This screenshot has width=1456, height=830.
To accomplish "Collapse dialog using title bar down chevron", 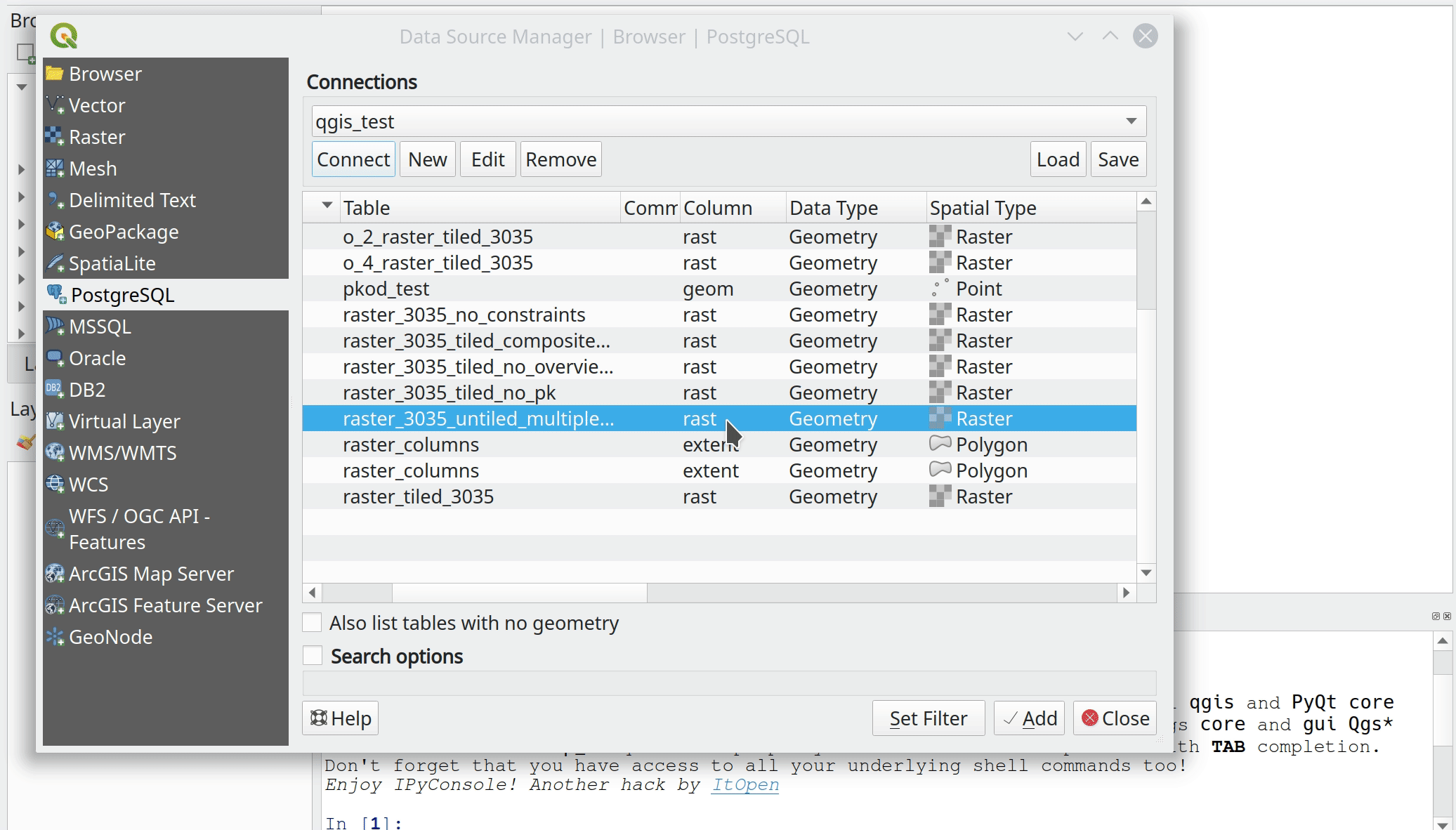I will (x=1075, y=37).
